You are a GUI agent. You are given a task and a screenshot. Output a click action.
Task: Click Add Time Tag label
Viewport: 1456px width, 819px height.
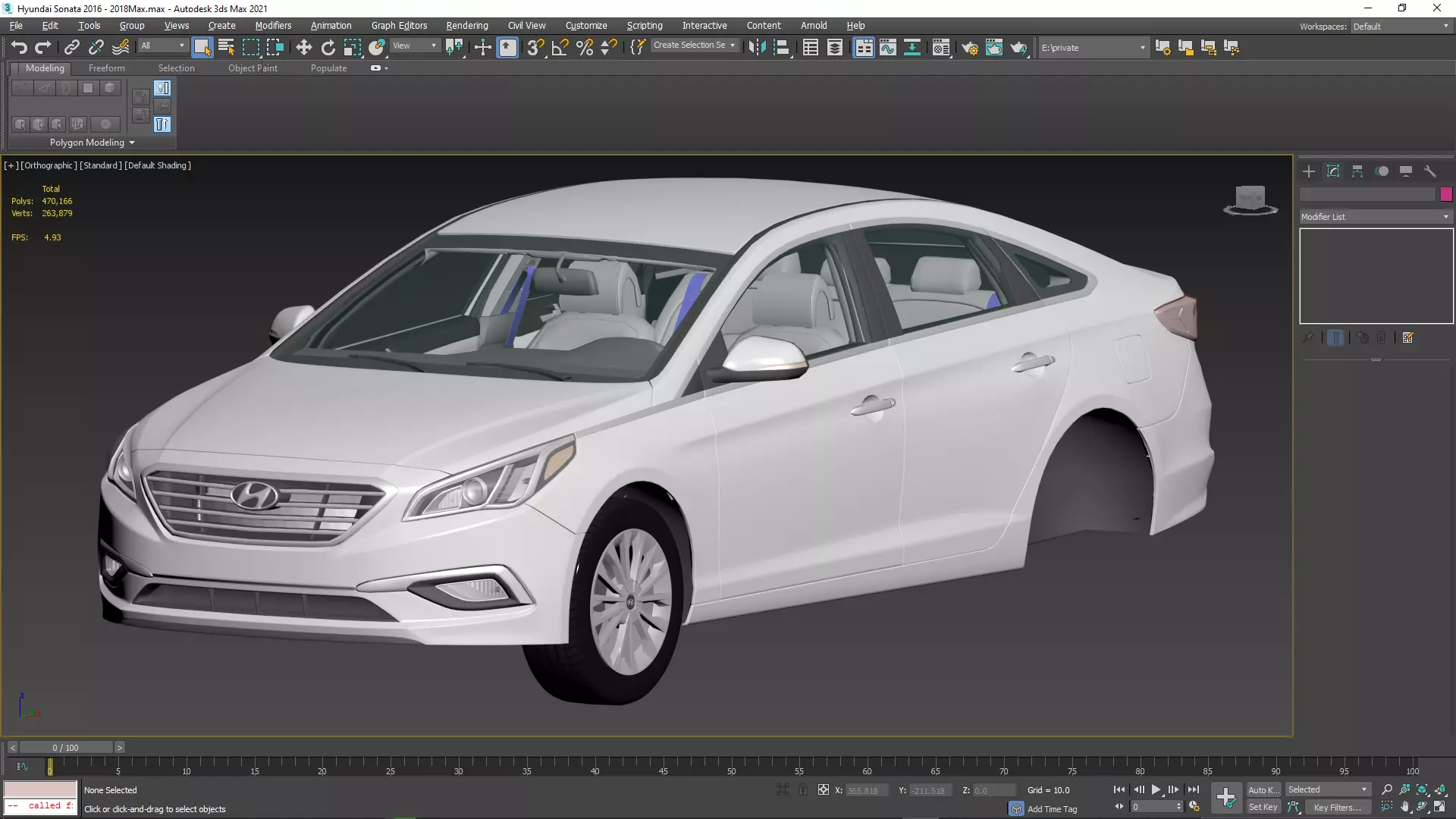click(x=1052, y=809)
